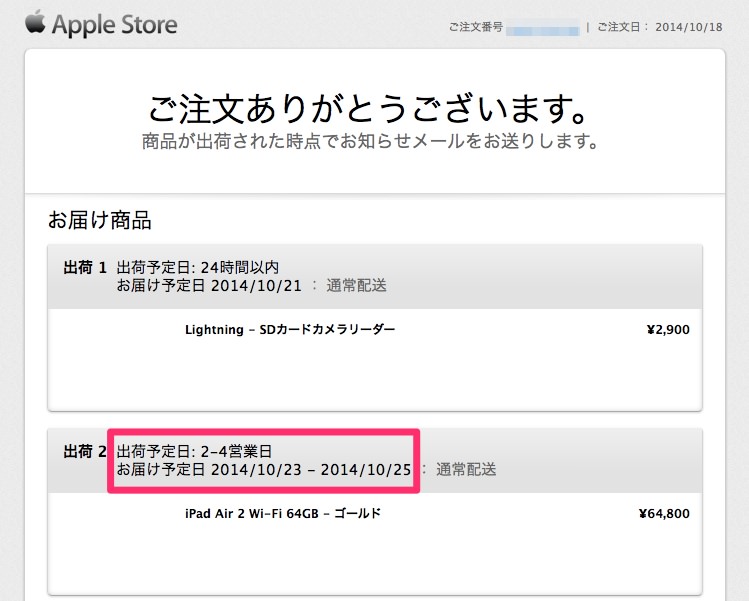Click the Lightning SD card camera reader item

pyautogui.click(x=290, y=330)
